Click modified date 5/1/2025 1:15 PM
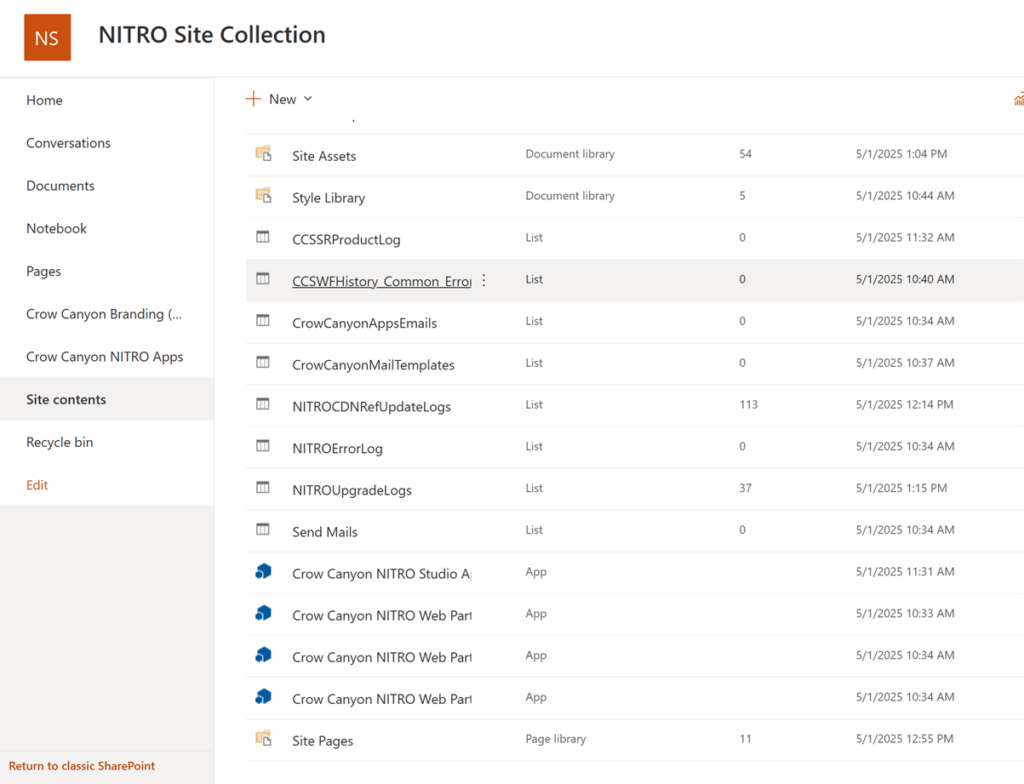1024x784 pixels. point(901,488)
